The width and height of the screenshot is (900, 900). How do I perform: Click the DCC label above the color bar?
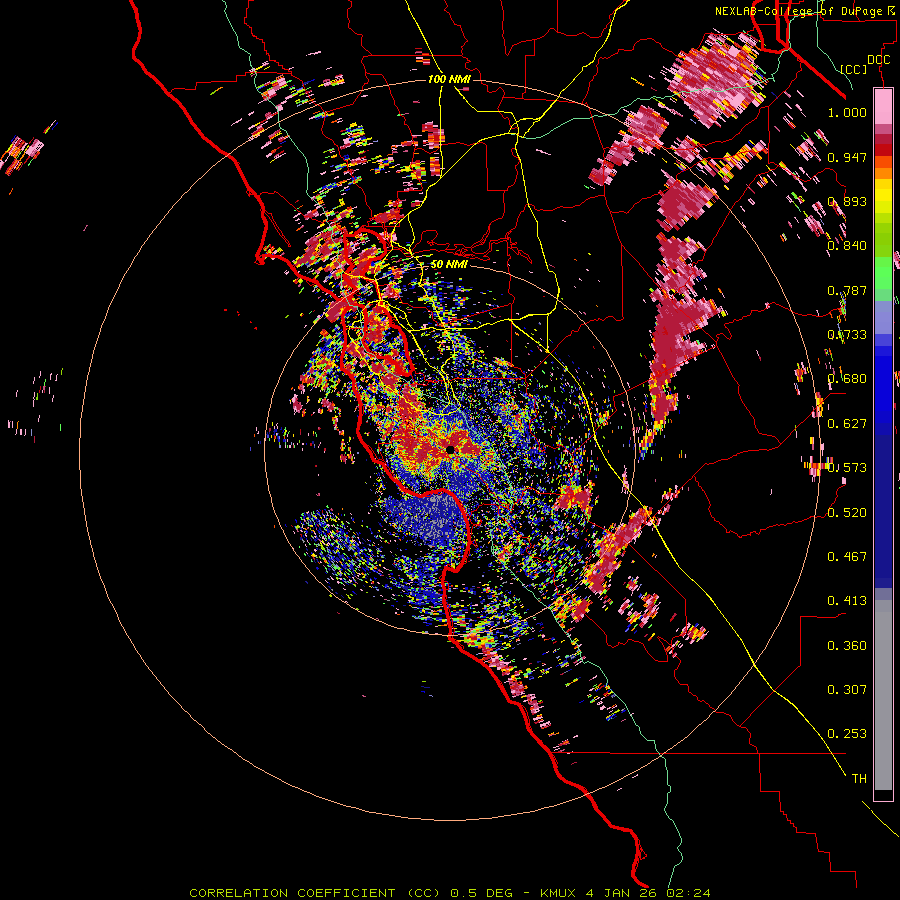pos(878,60)
